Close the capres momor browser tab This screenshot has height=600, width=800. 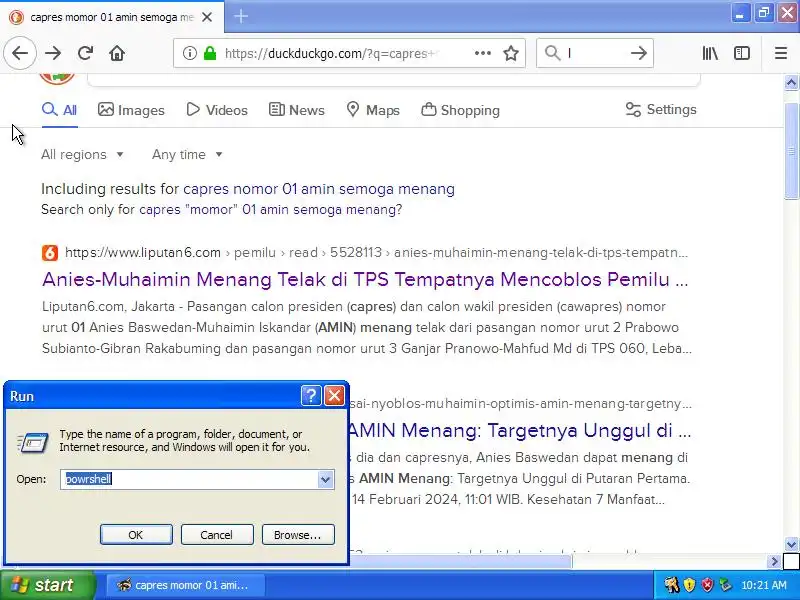coord(207,17)
